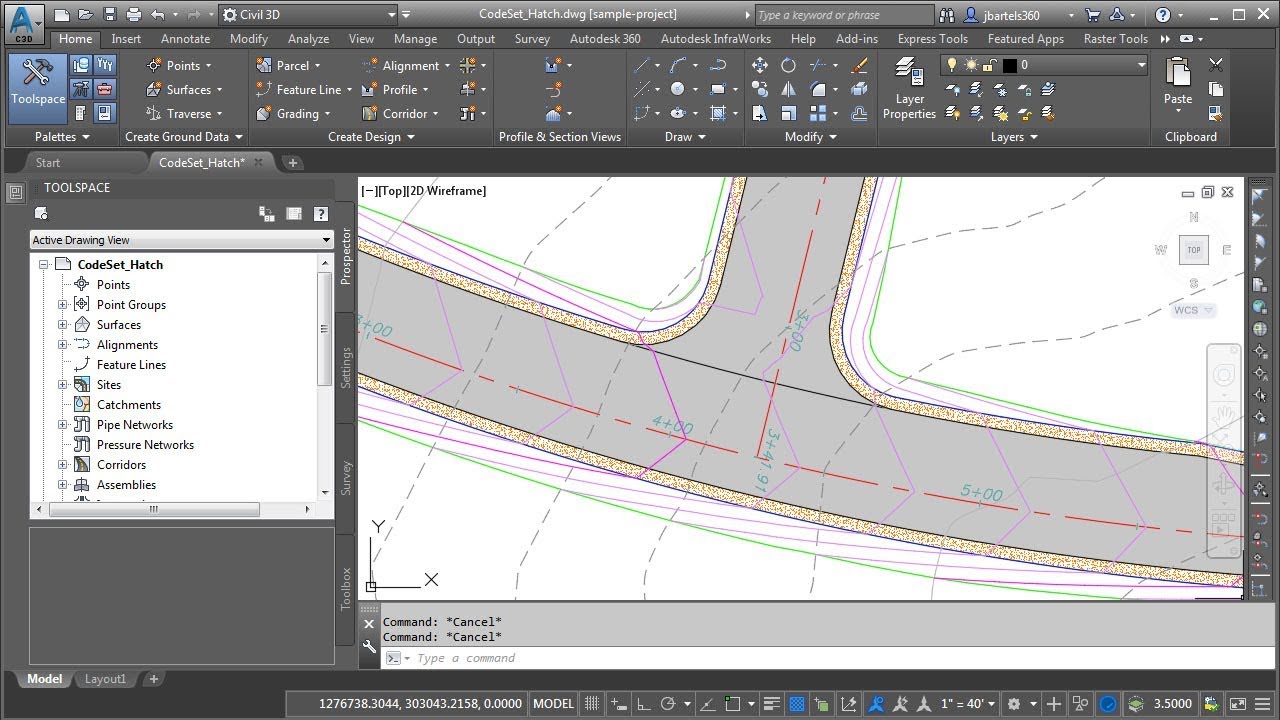The width and height of the screenshot is (1280, 720).
Task: Switch to the Insert ribbon tab
Action: coord(126,39)
